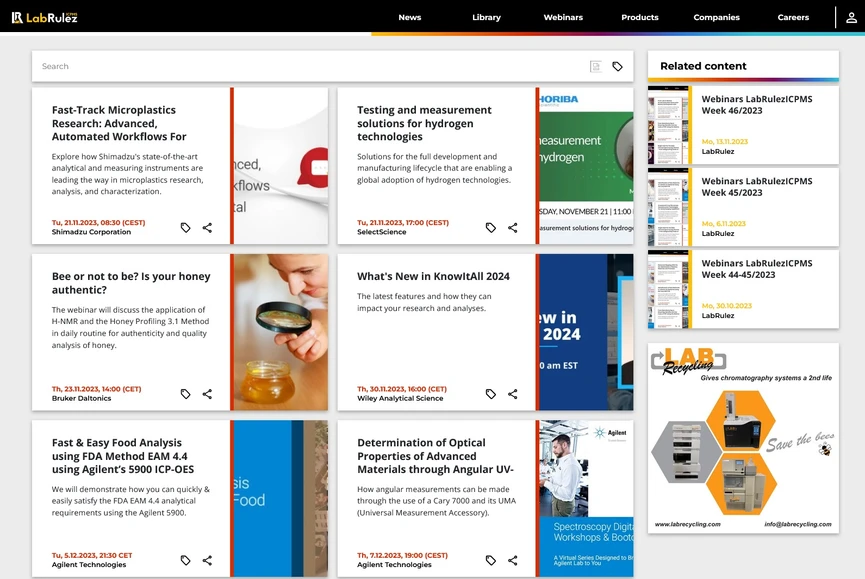
Task: Click Wiley Analytical Science organizer name
Action: [400, 398]
